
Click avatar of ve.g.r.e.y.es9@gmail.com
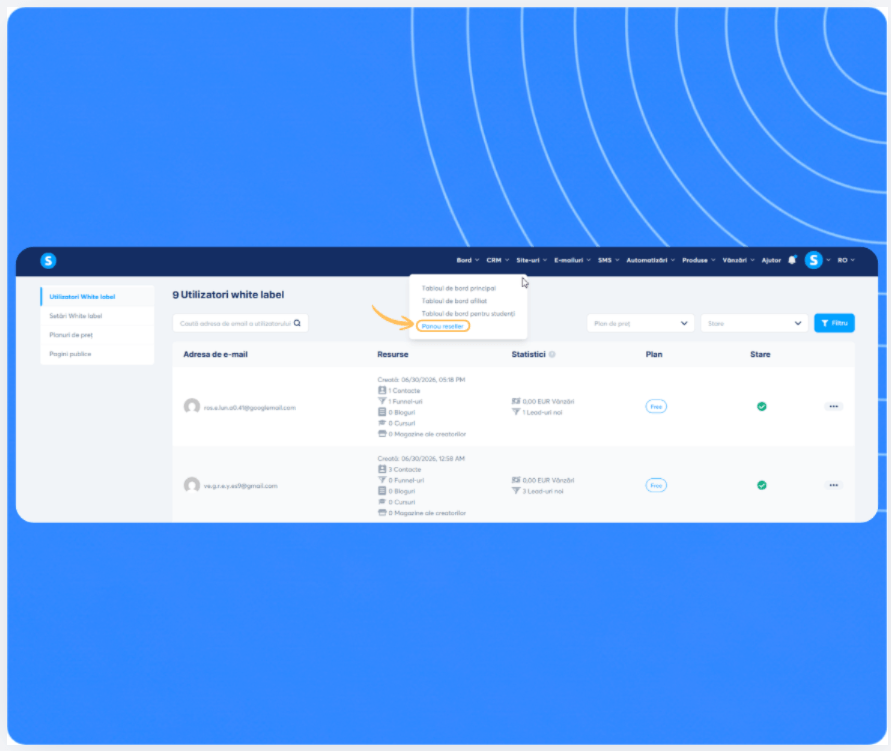click(x=192, y=485)
